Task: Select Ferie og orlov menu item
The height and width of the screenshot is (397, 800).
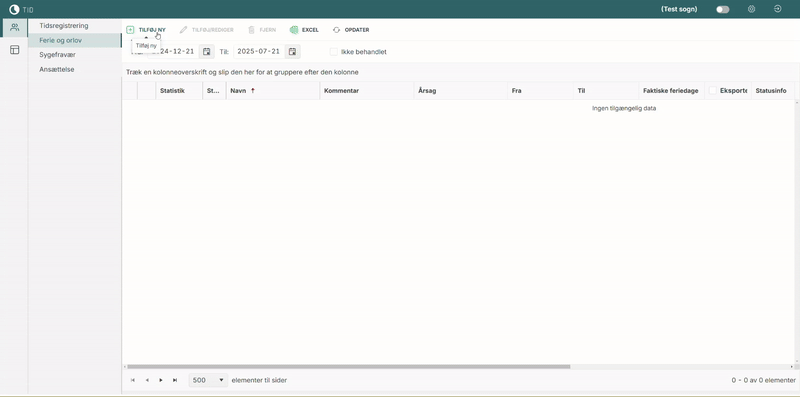Action: 74,40
